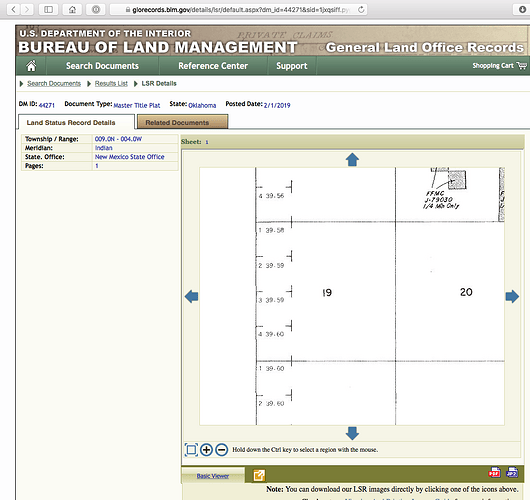Click the browser address bar URL field
Screen dimensions: 530x500
(x=238, y=9)
